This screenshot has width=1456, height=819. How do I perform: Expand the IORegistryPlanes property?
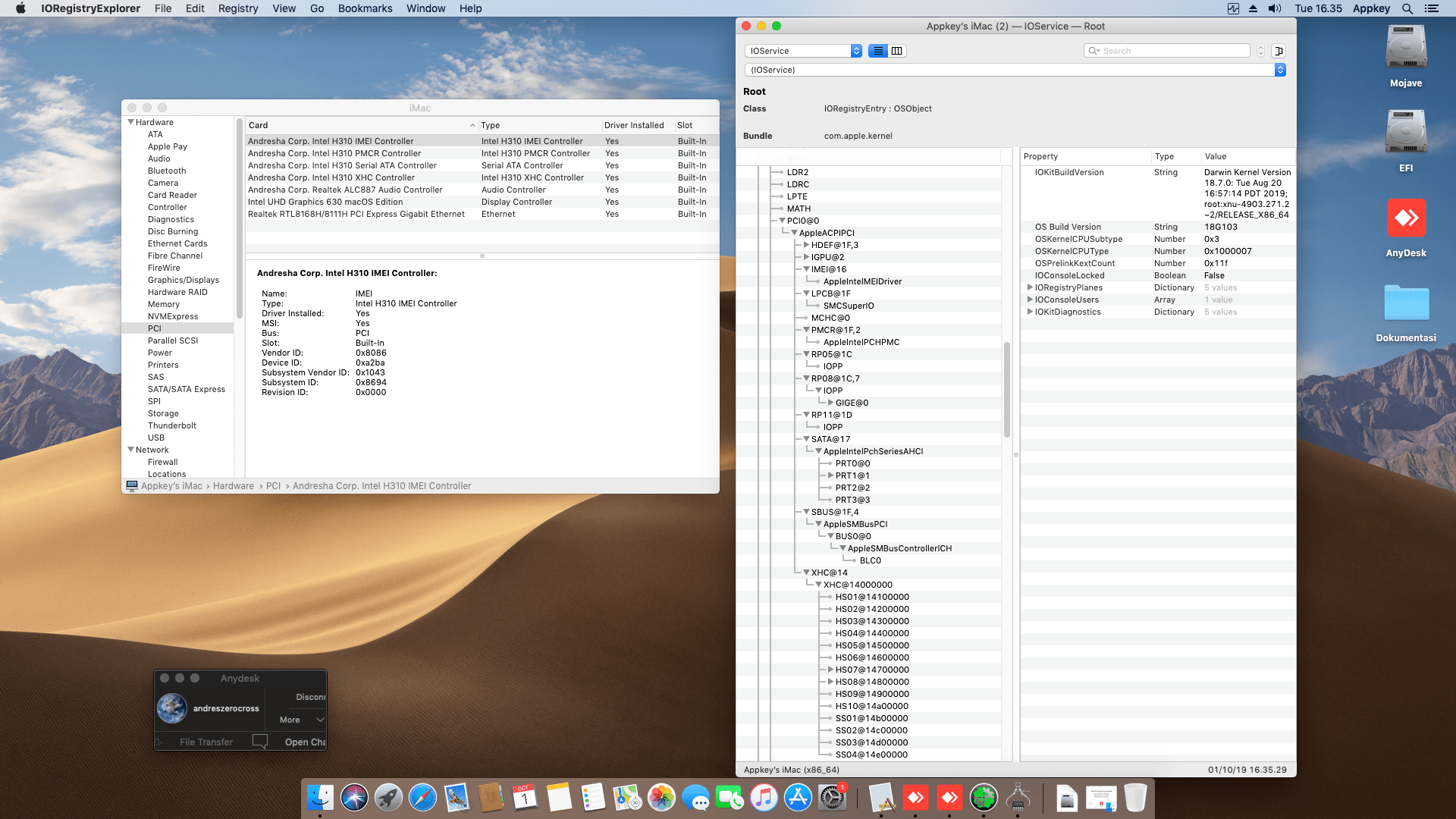coord(1029,287)
